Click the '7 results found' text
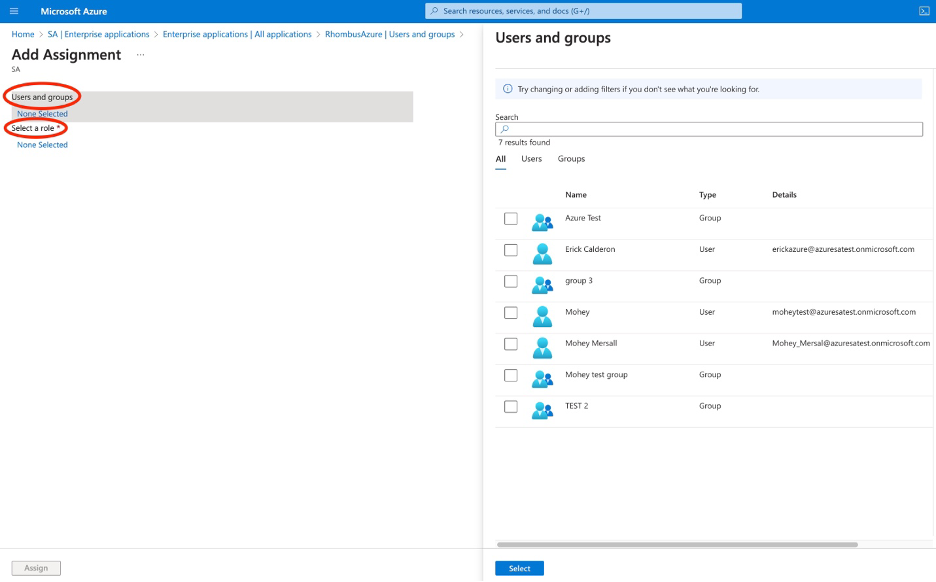 click(x=524, y=142)
